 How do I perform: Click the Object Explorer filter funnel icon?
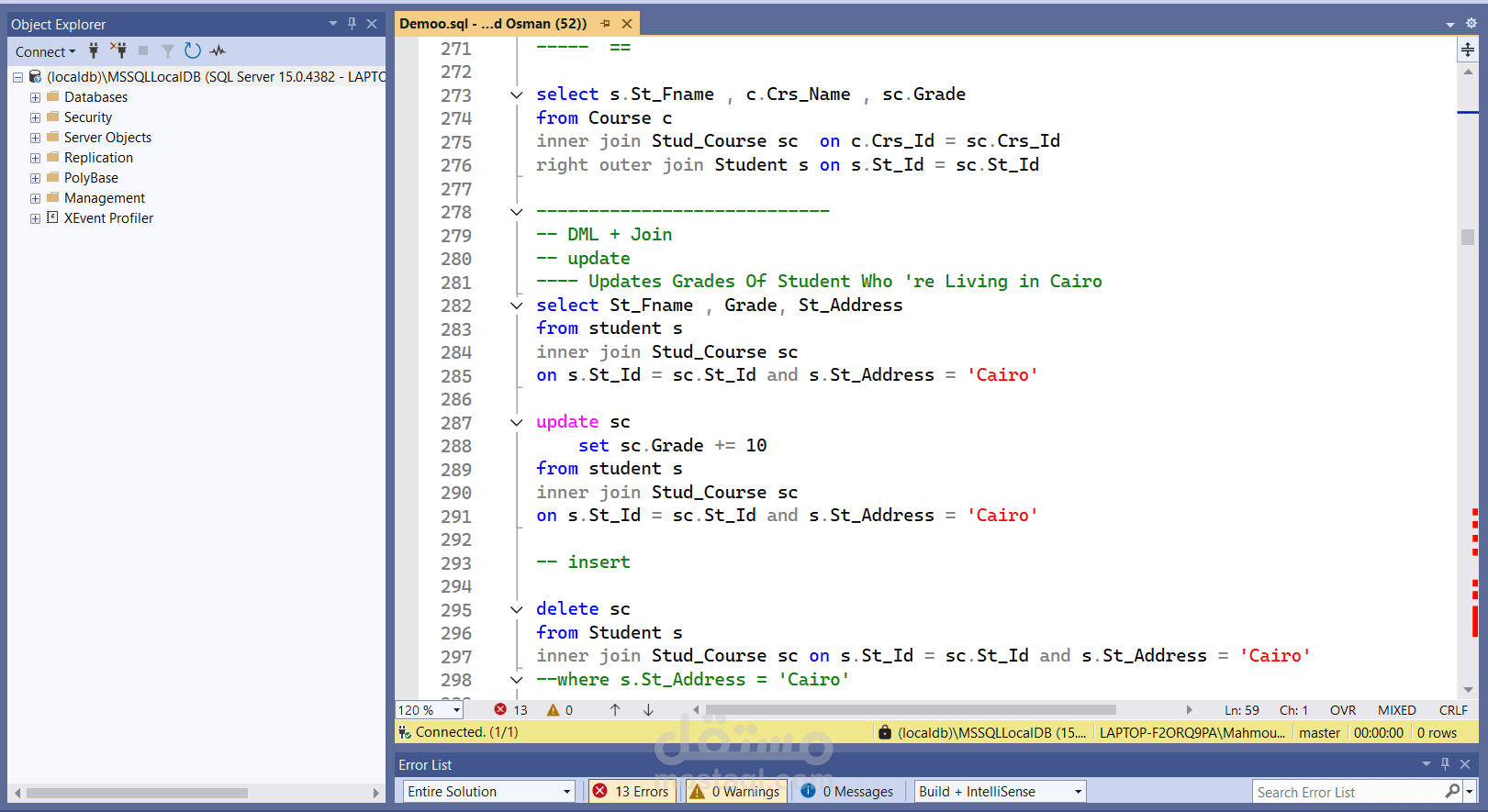(168, 51)
